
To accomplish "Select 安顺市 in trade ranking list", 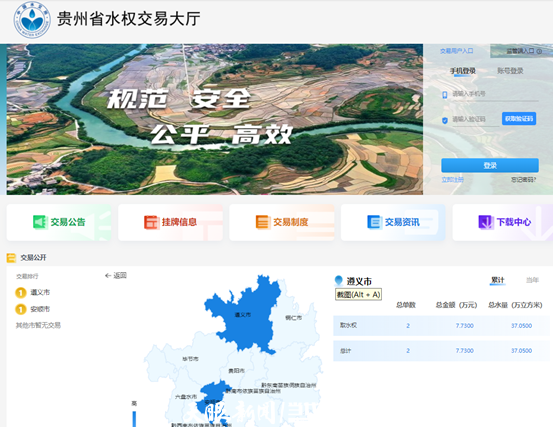I will (x=40, y=309).
